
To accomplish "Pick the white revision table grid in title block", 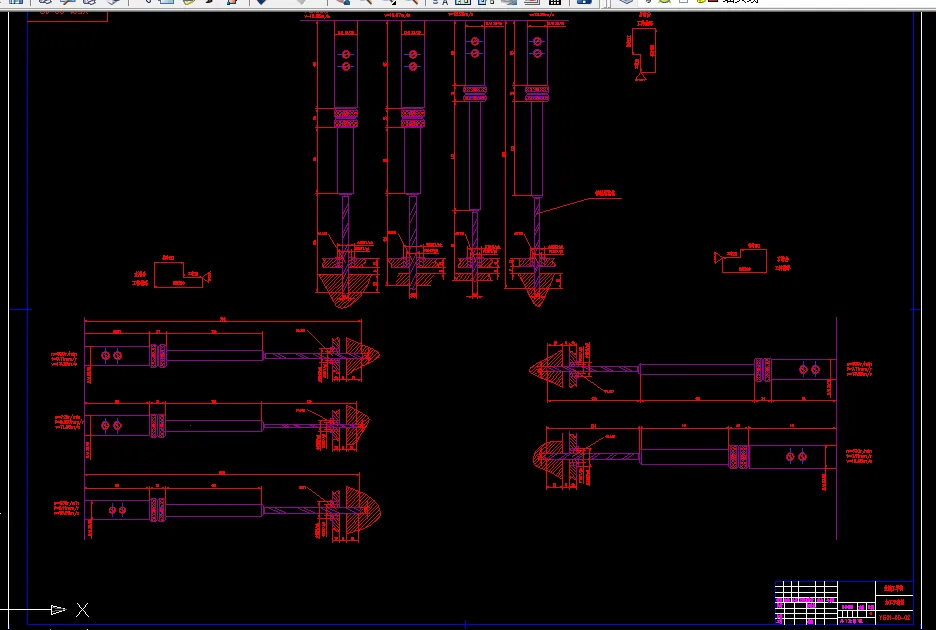I will coord(806,603).
